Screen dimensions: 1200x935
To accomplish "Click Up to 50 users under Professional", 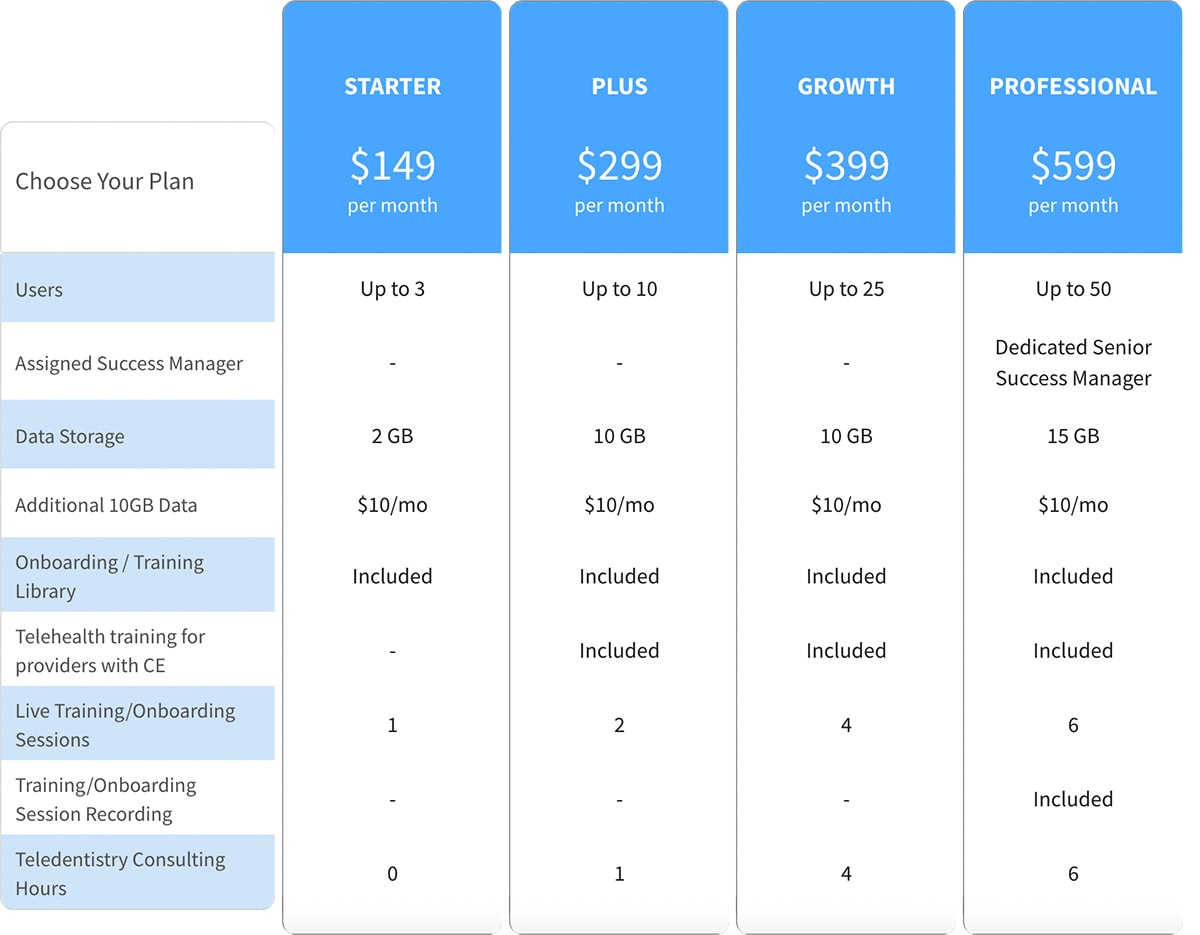I will point(1073,289).
